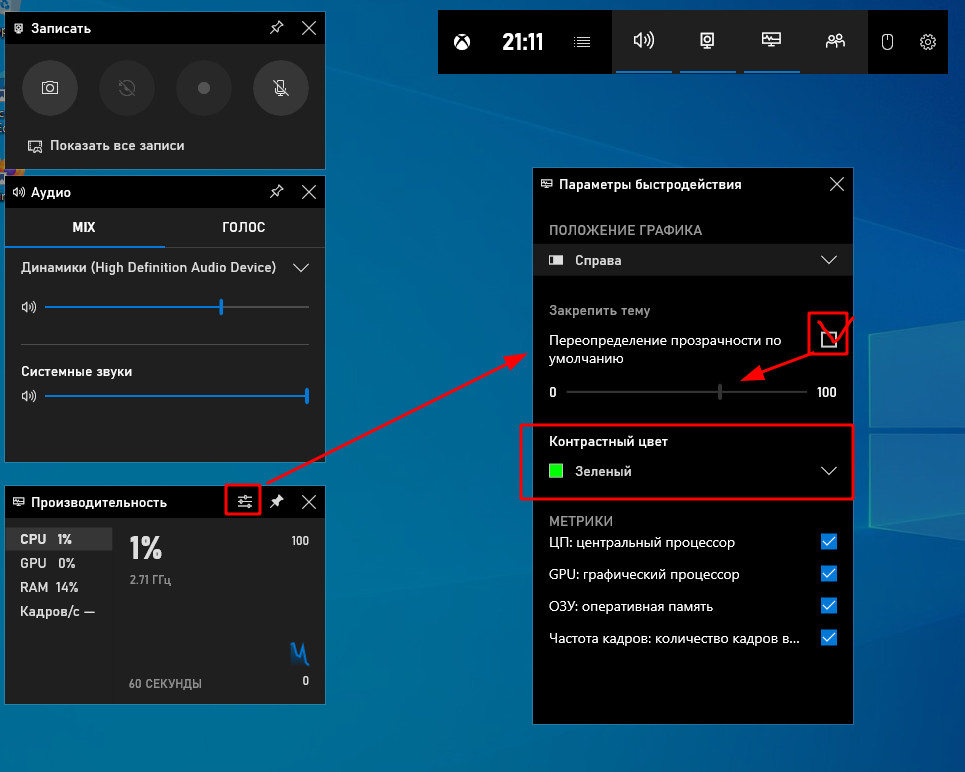Open Game Bar settings gear
Image resolution: width=965 pixels, height=772 pixels.
pyautogui.click(x=928, y=42)
